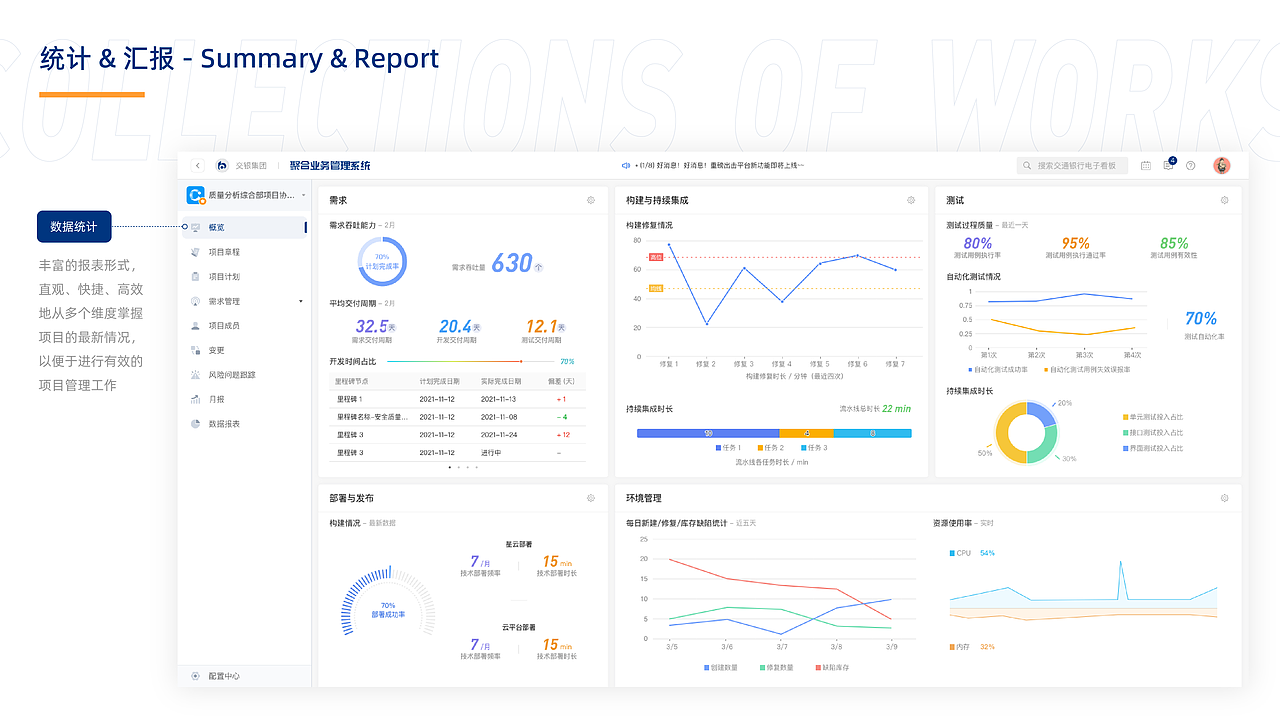1280x720 pixels.
Task: Open settings gear of 需求 card
Action: 591,200
